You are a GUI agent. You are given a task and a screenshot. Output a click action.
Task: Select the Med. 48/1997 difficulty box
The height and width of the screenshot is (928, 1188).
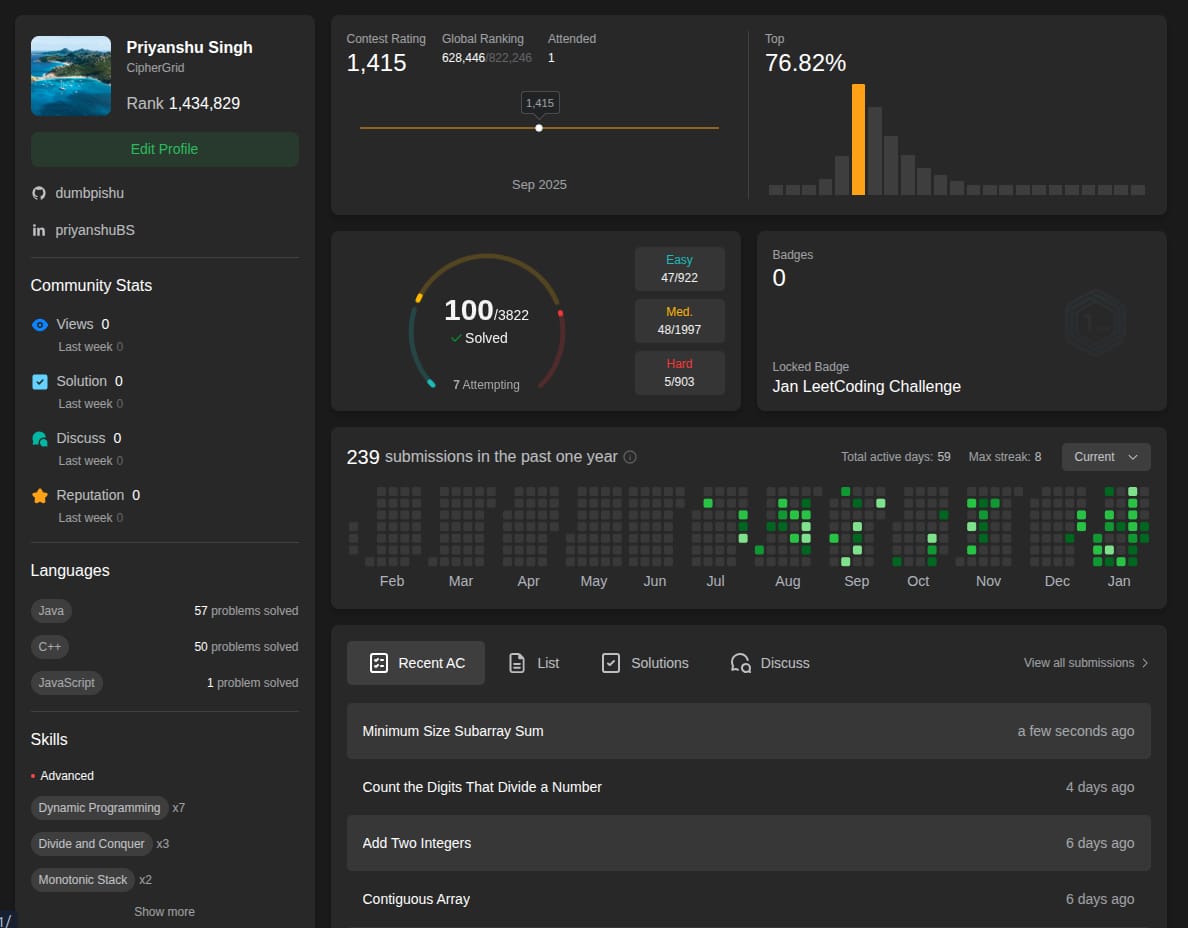pos(680,320)
